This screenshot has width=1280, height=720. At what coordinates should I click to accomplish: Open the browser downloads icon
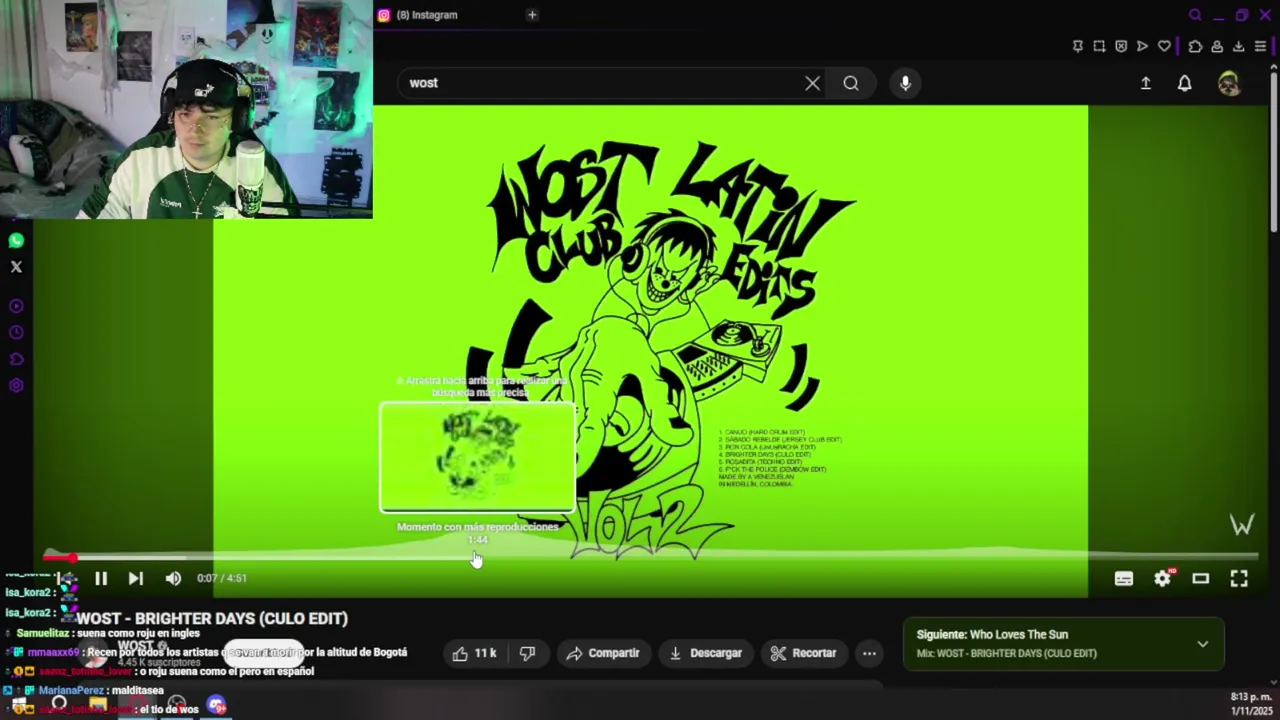[x=1238, y=46]
